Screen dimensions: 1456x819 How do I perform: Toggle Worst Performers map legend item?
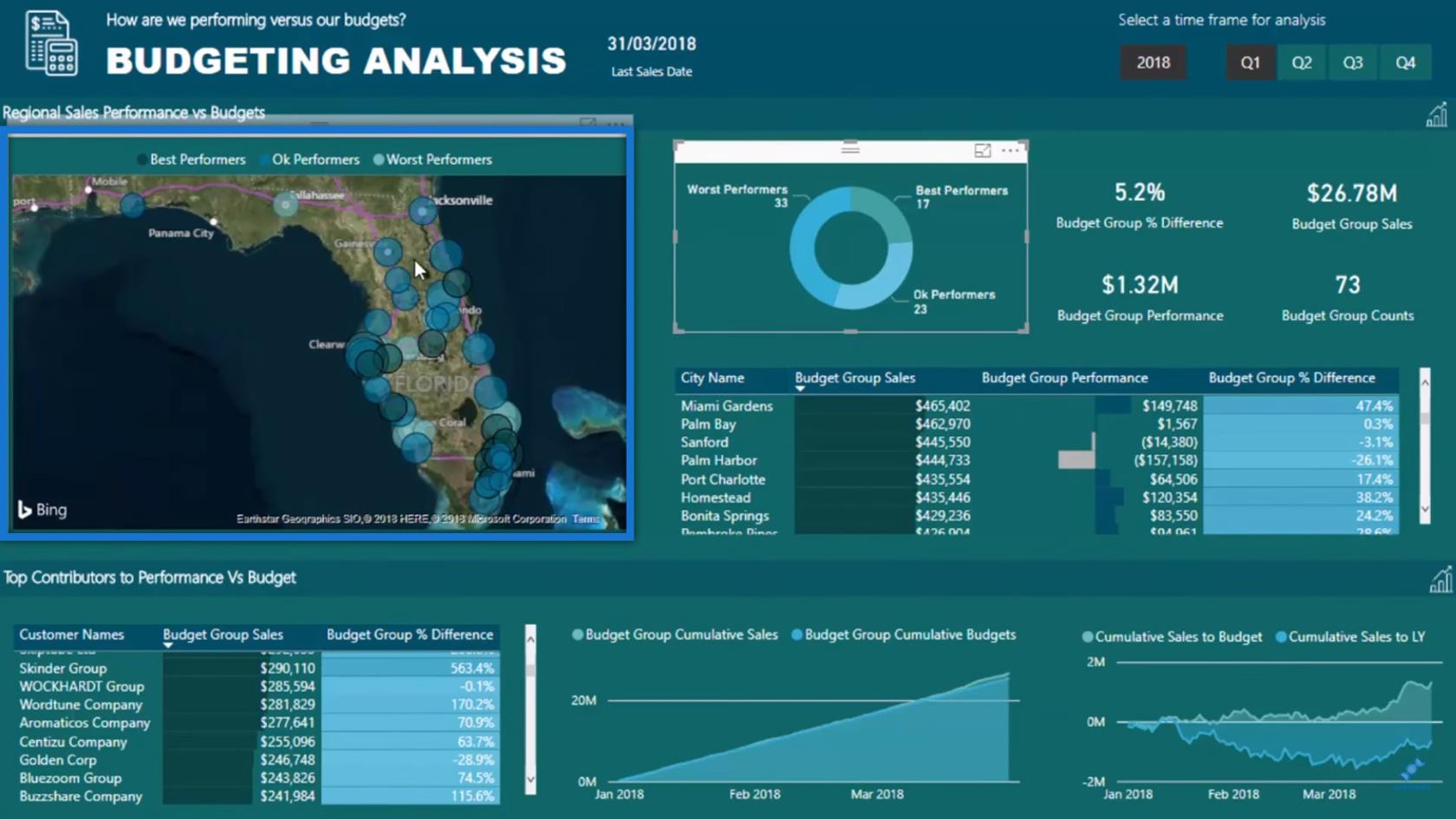[432, 159]
